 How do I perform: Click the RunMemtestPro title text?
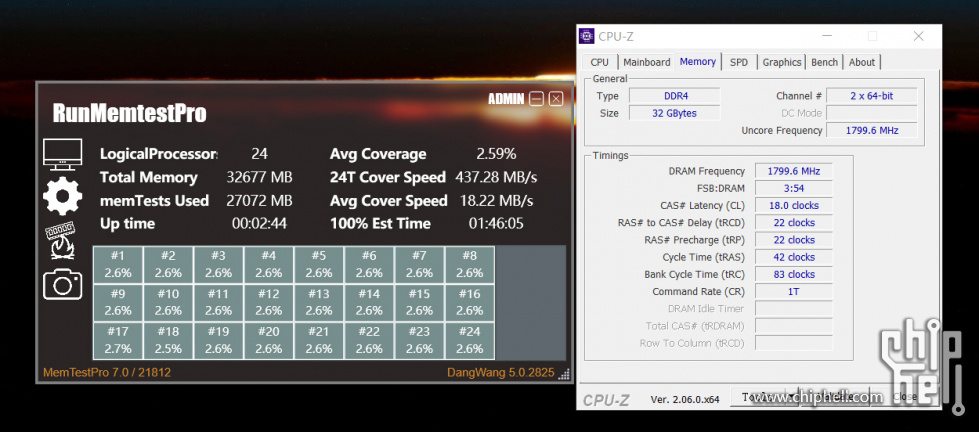pos(129,114)
